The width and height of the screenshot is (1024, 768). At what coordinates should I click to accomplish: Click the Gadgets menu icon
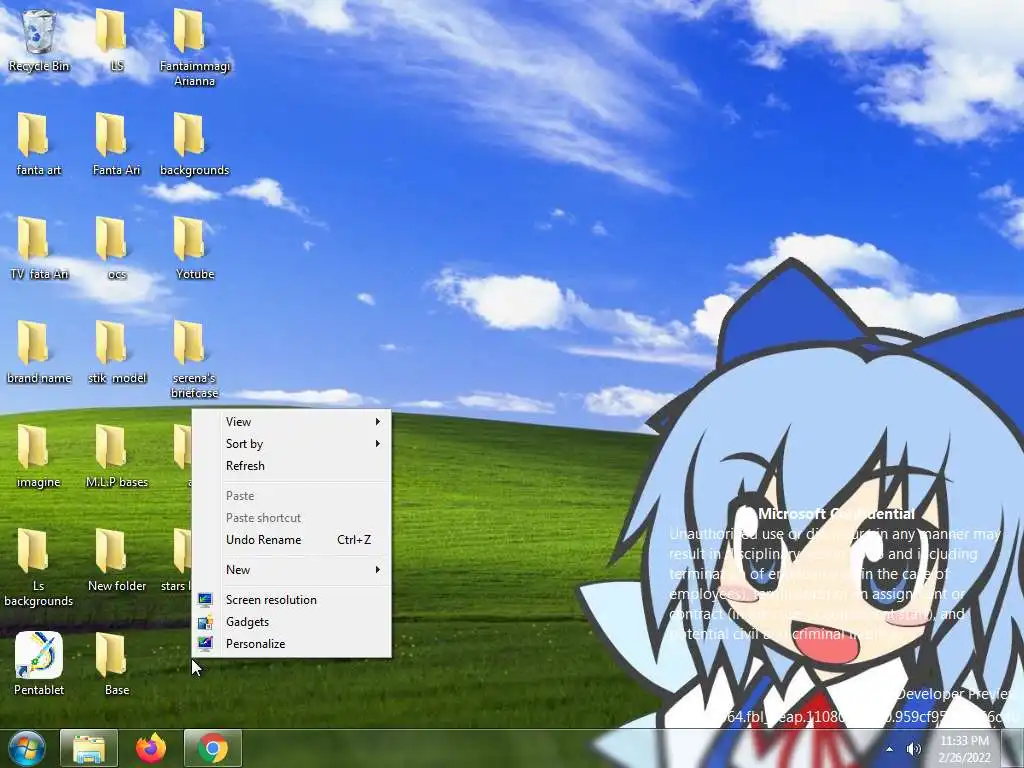coord(205,622)
